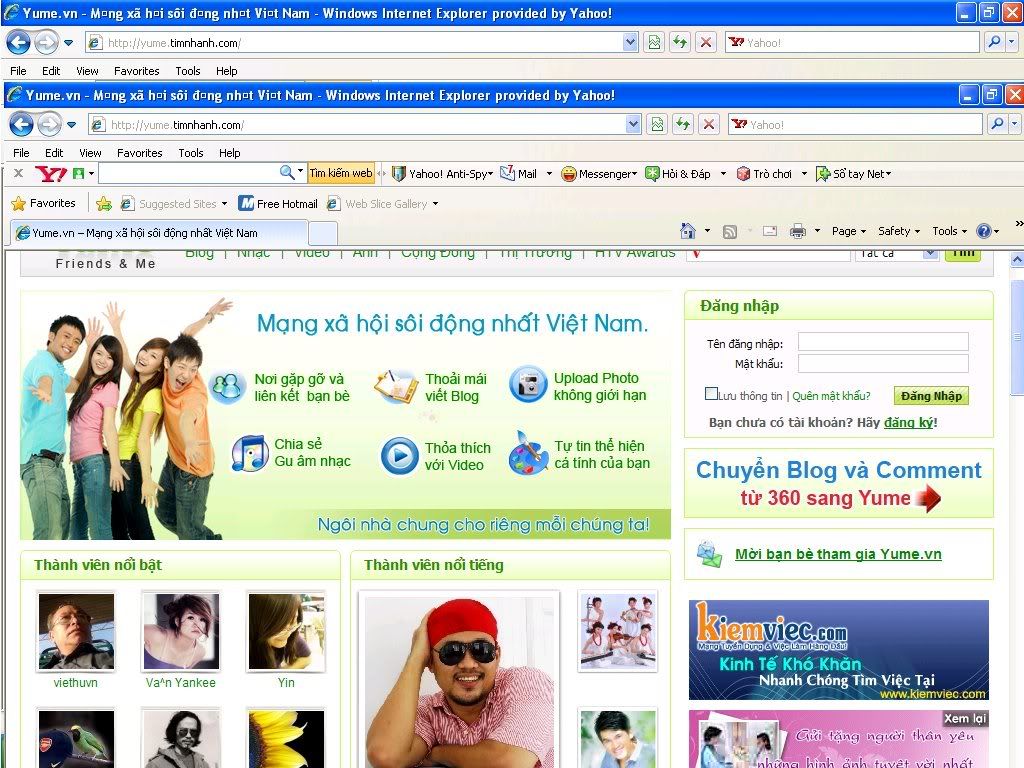Open the Edit menu in the front window

coord(54,153)
